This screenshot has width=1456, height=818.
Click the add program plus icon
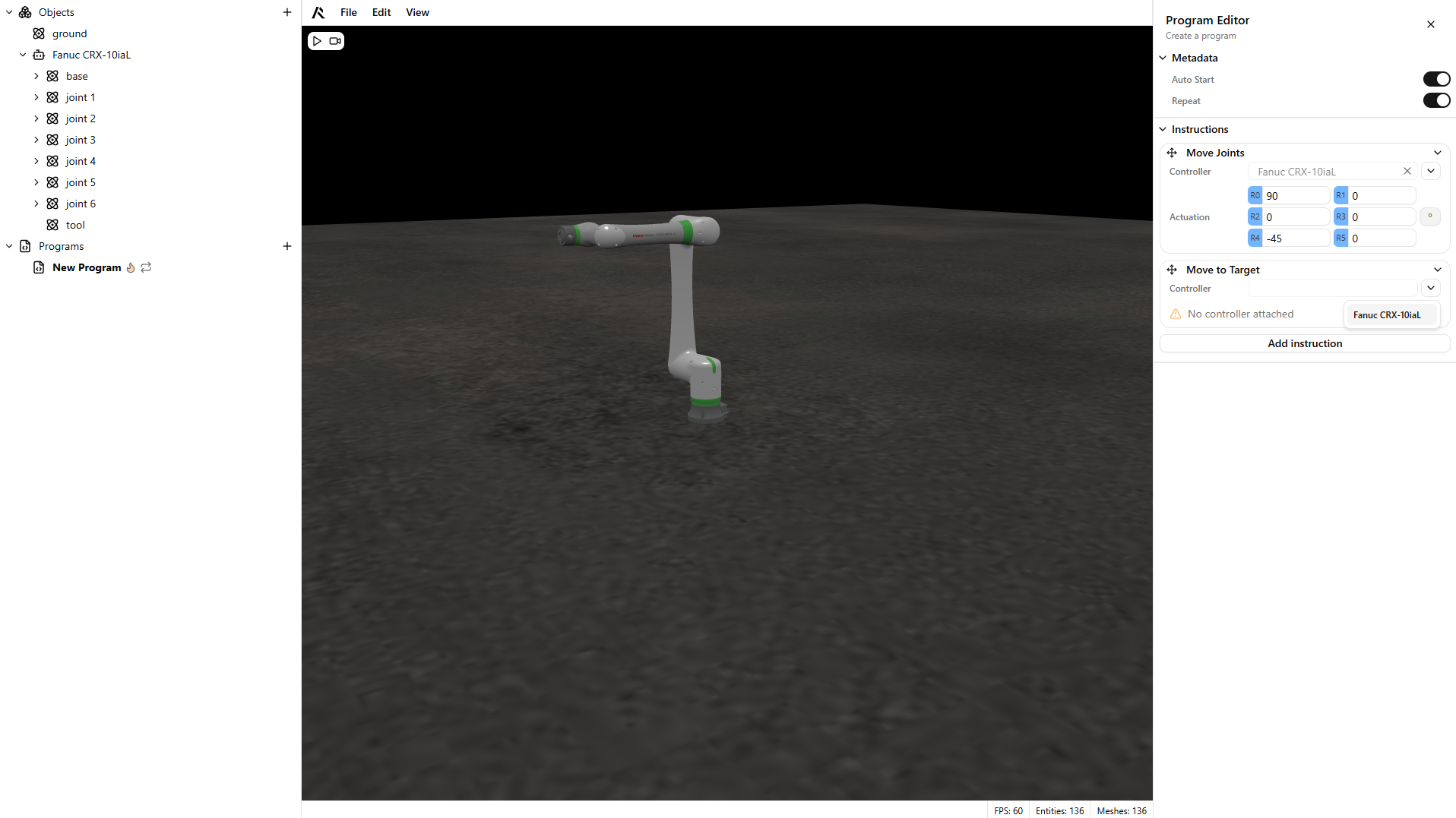tap(286, 246)
